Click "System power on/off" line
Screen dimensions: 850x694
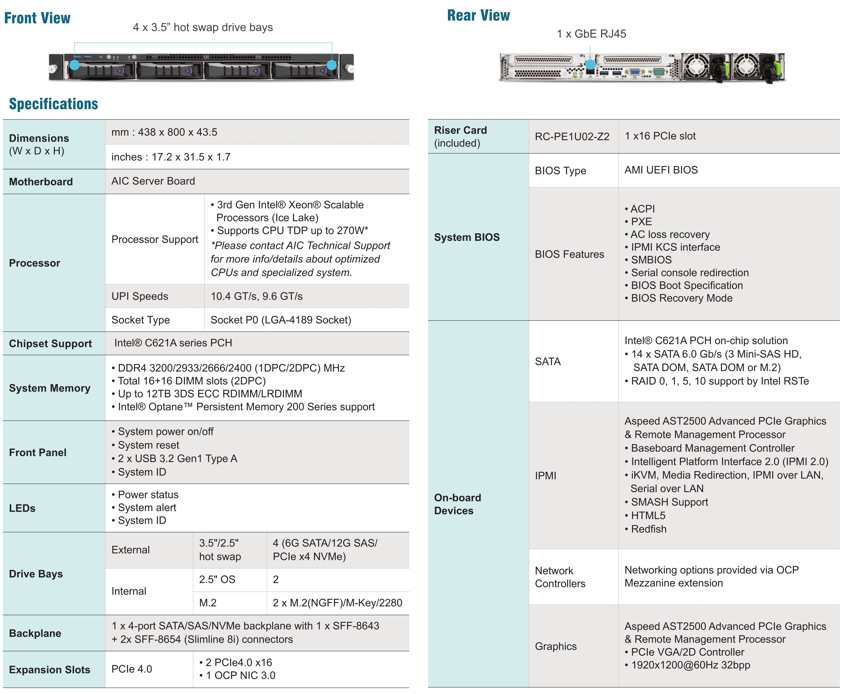(x=162, y=432)
